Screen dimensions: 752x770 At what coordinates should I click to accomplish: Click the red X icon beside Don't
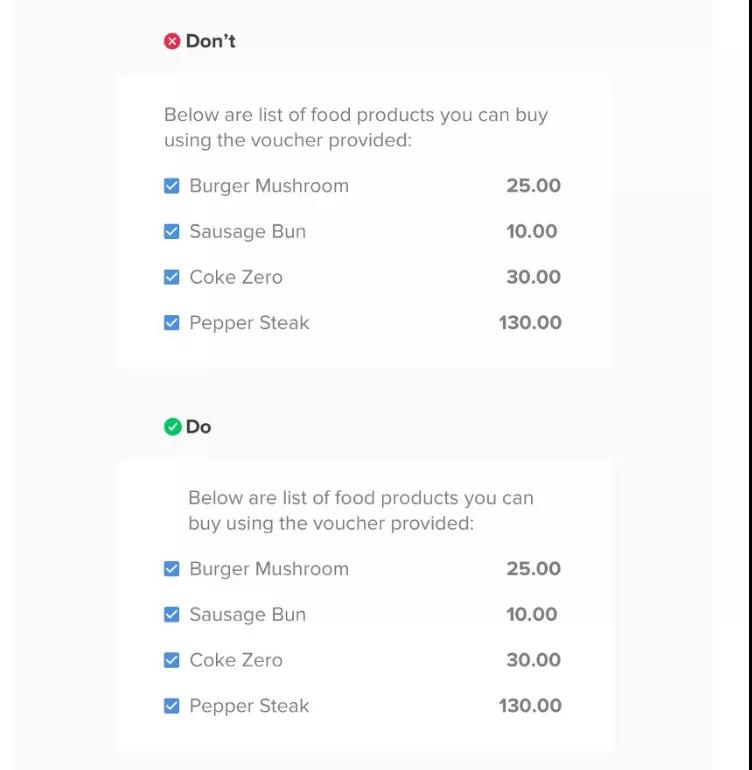pyautogui.click(x=172, y=41)
